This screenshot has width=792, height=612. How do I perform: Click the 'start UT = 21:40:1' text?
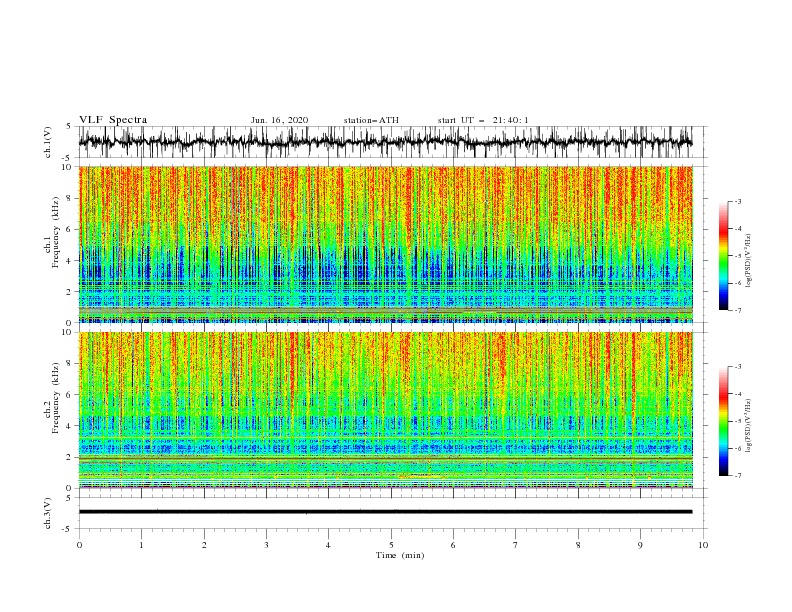click(x=483, y=120)
